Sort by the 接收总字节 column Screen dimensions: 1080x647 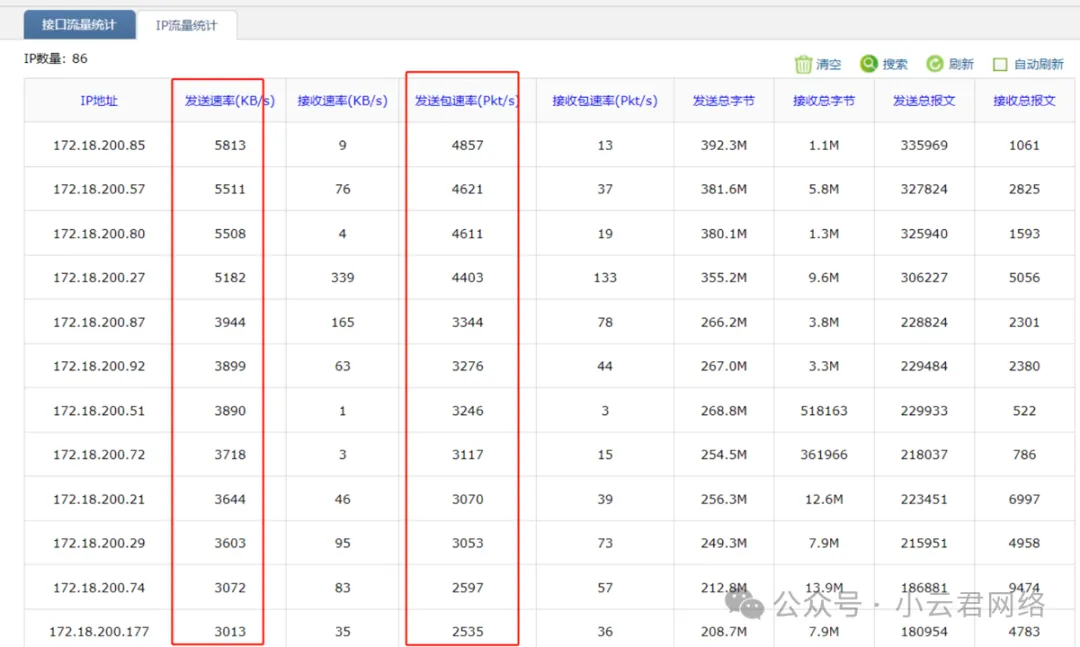[x=824, y=101]
